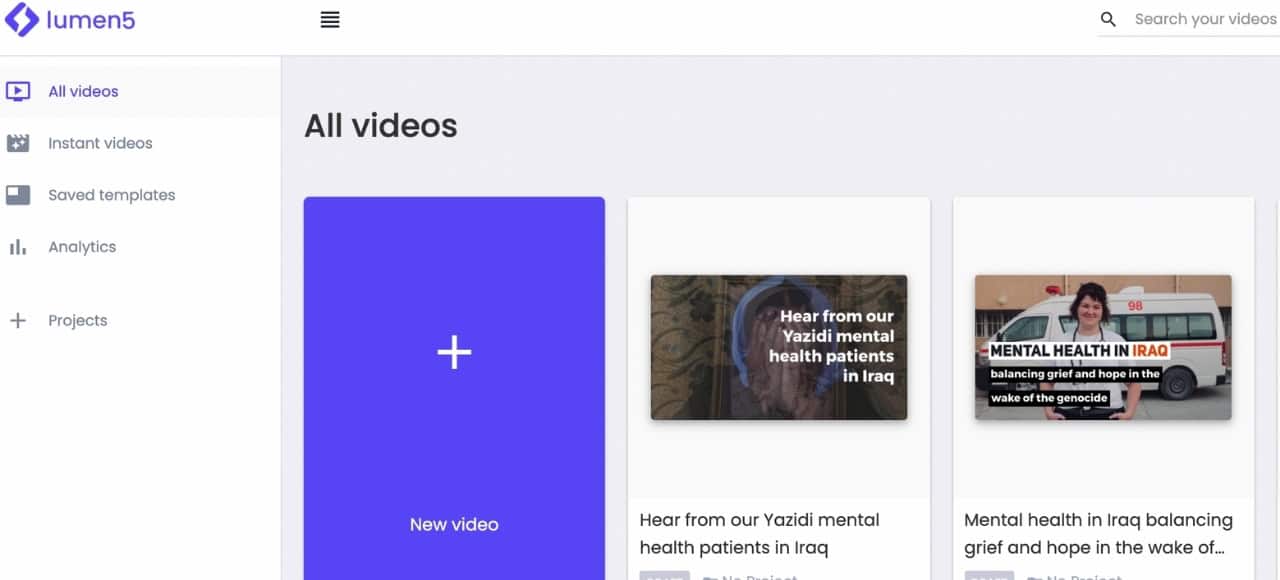
Task: Click the magnifying glass search icon
Action: coord(1108,19)
